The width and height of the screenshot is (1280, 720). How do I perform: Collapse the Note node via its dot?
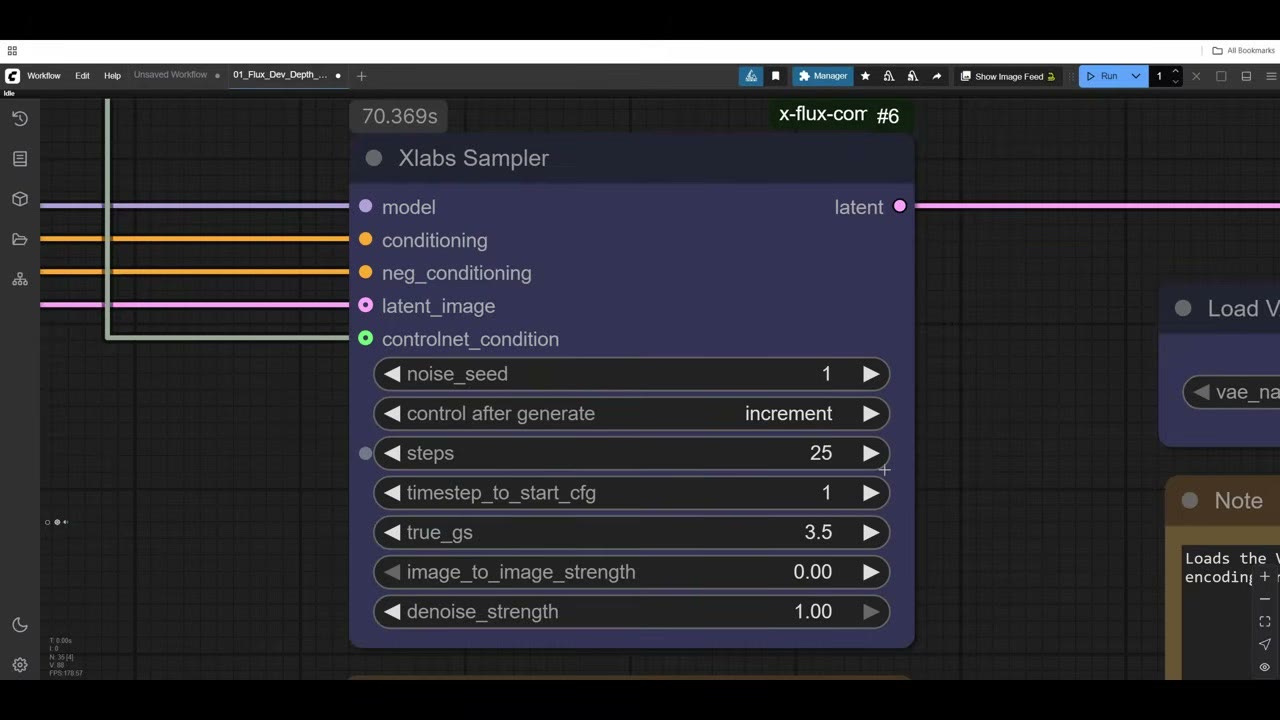pyautogui.click(x=1190, y=501)
